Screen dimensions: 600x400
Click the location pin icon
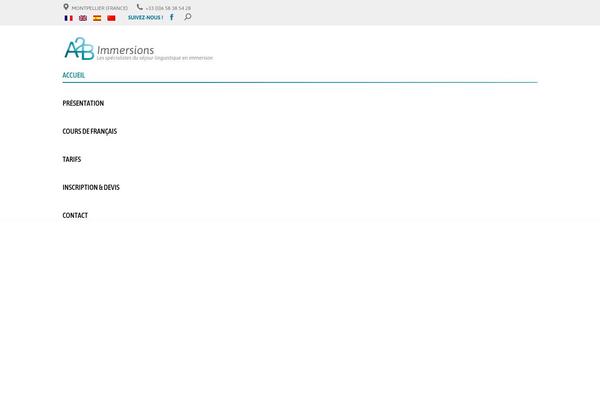coord(66,7)
